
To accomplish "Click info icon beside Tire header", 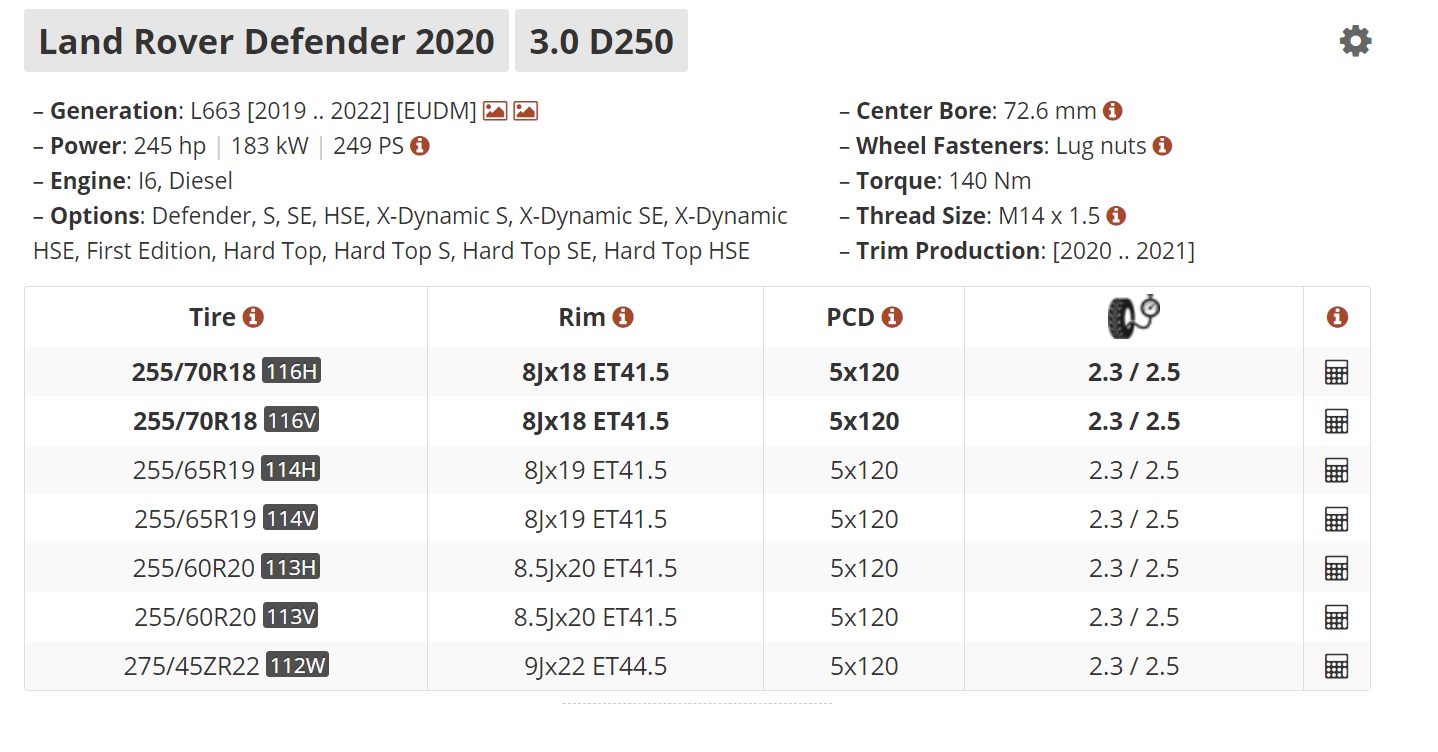I will [x=253, y=317].
